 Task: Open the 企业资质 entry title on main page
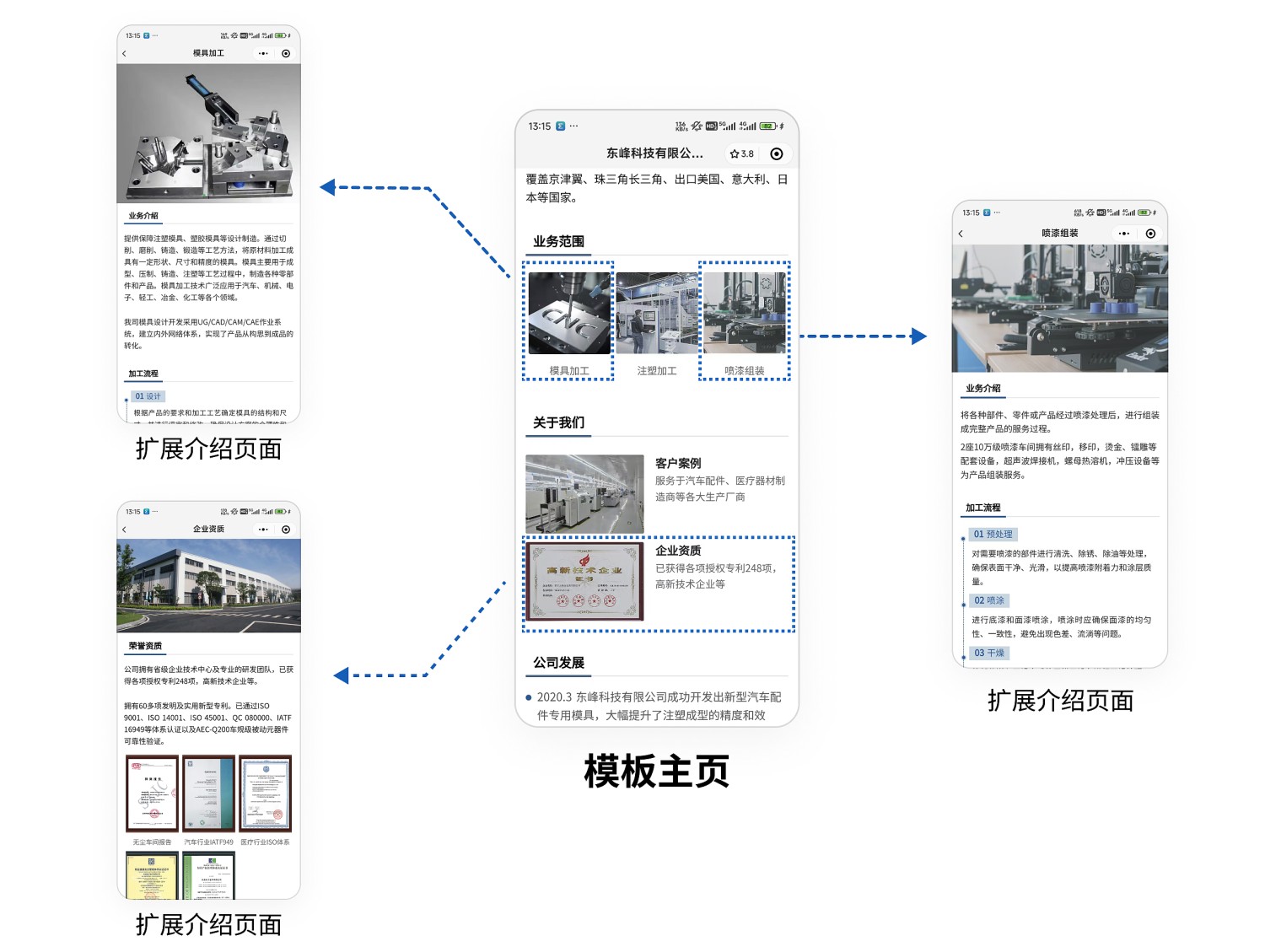678,550
